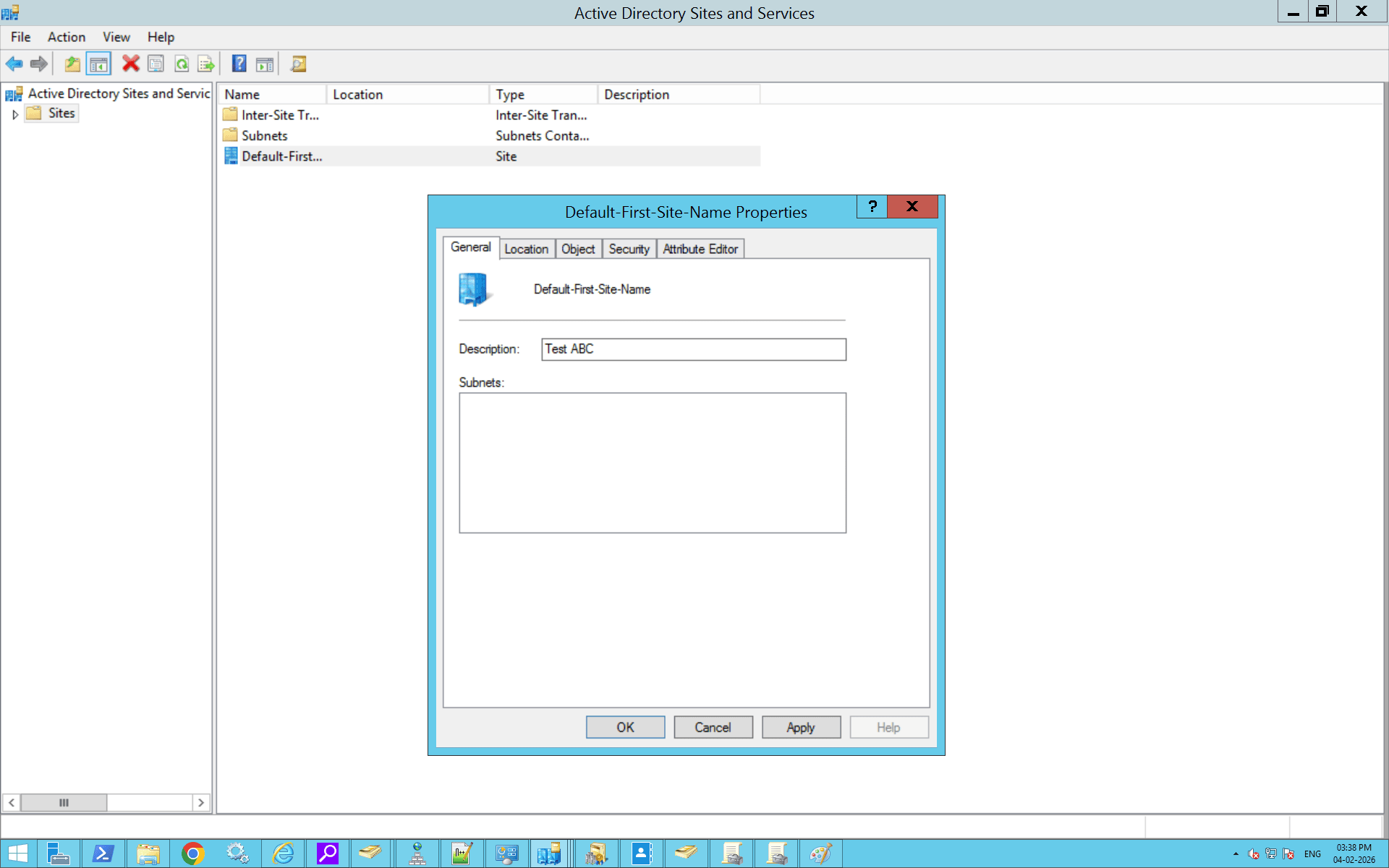This screenshot has height=868, width=1389.
Task: Click the Forward navigation arrow
Action: pyautogui.click(x=38, y=64)
